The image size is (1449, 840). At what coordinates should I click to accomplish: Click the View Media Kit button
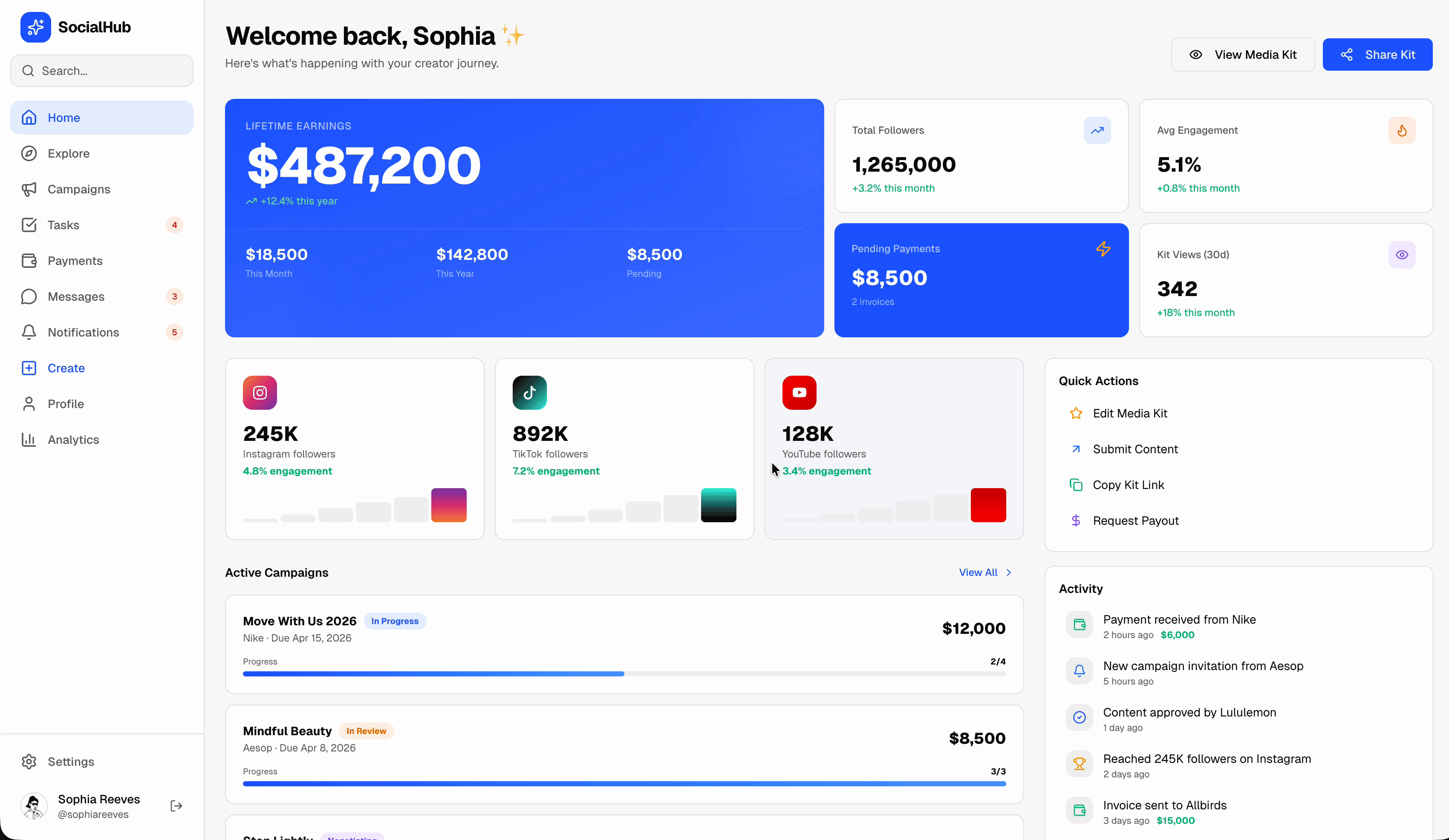[x=1243, y=54]
